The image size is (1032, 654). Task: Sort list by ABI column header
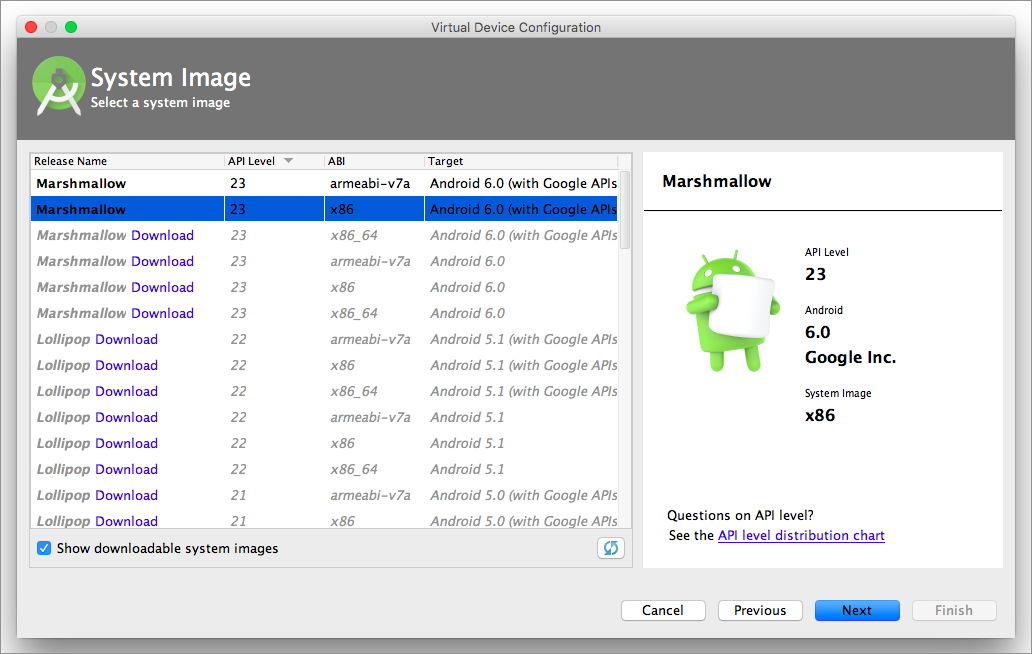(337, 161)
